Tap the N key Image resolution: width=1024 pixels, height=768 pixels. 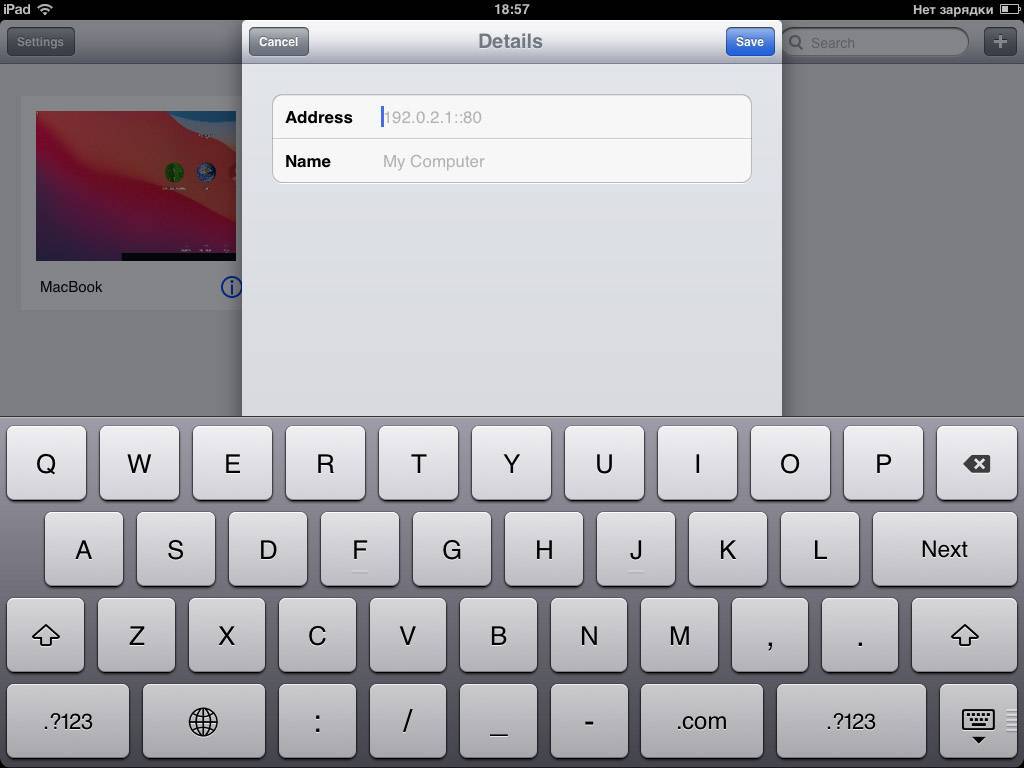pos(589,635)
